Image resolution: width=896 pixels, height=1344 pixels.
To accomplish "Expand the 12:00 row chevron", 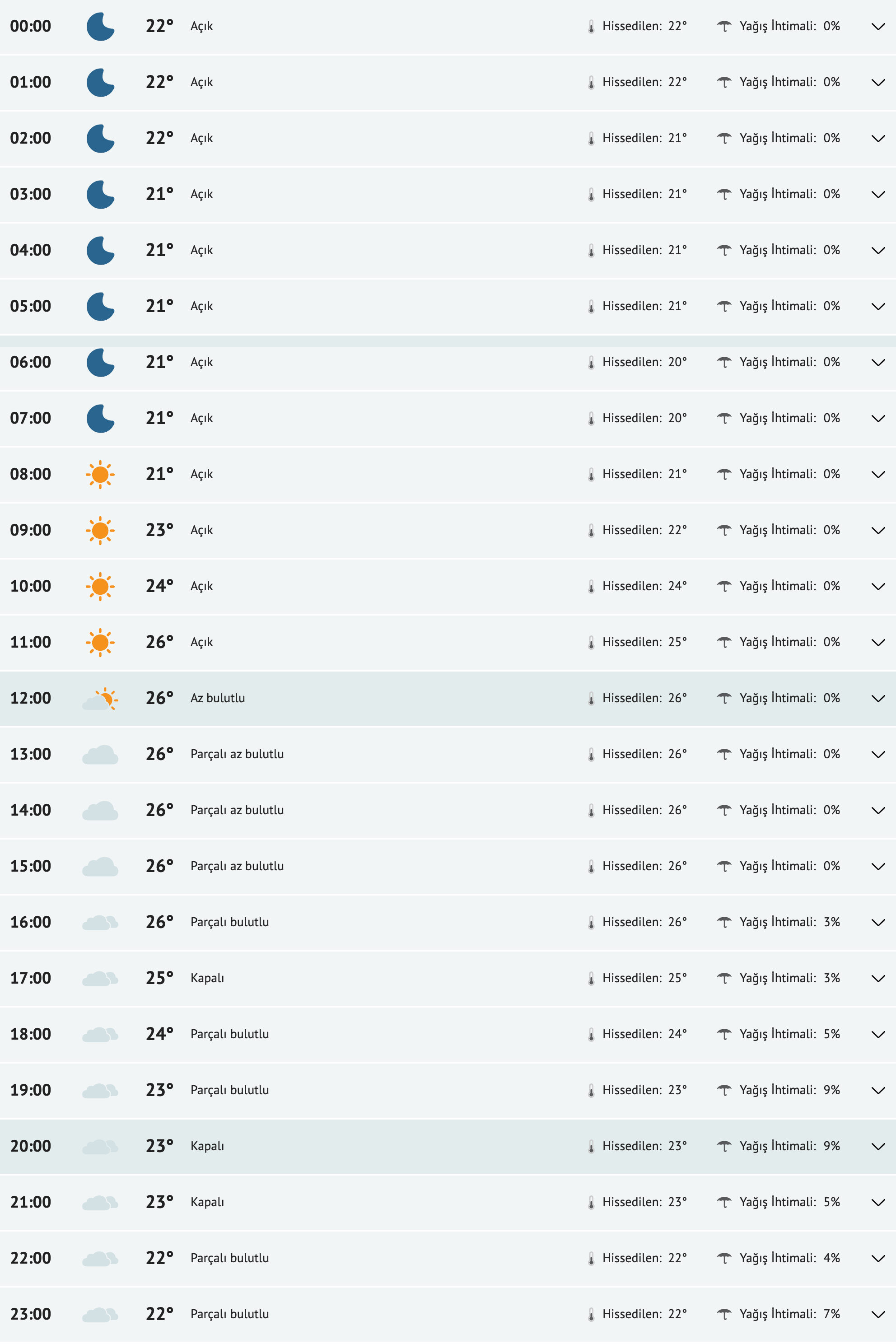I will pyautogui.click(x=878, y=698).
